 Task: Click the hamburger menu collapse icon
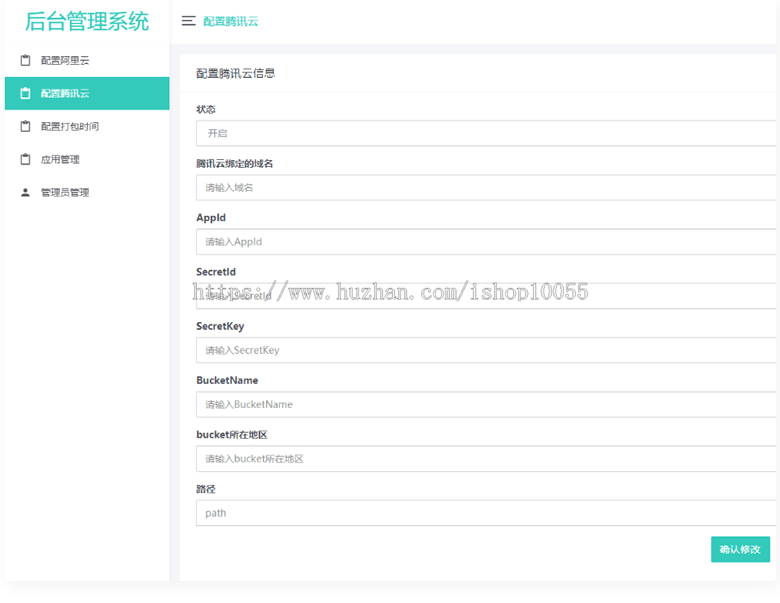point(189,21)
